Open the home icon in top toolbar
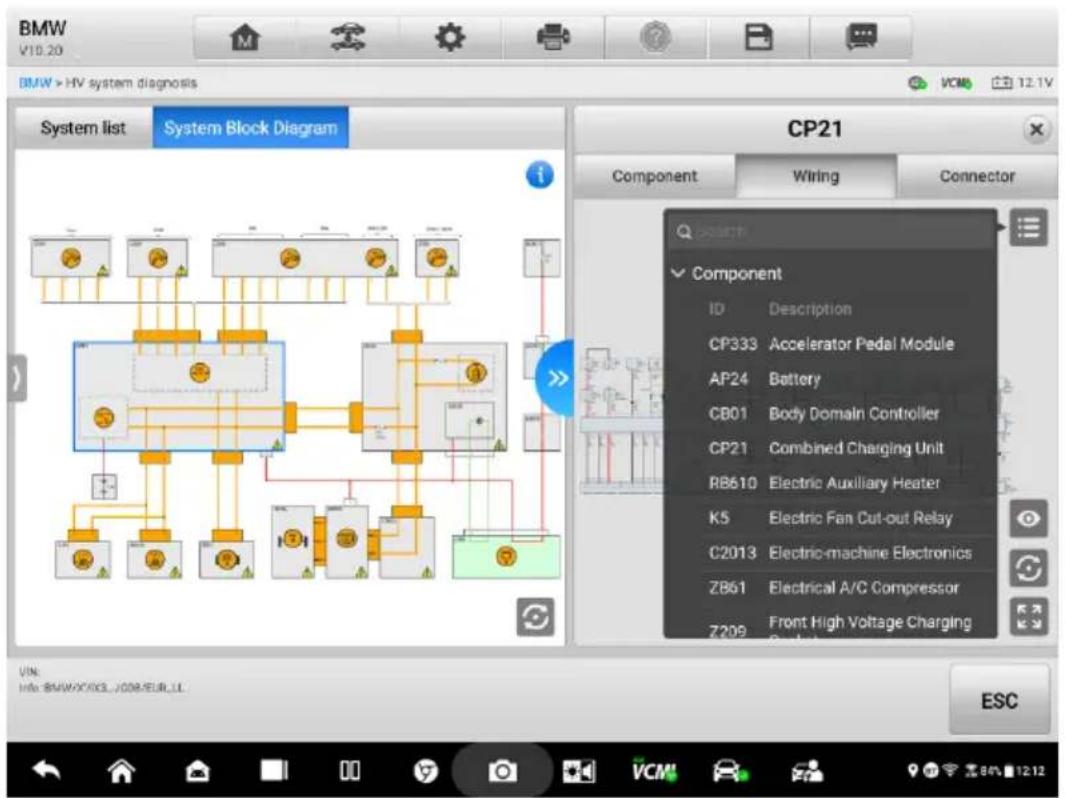 click(245, 37)
